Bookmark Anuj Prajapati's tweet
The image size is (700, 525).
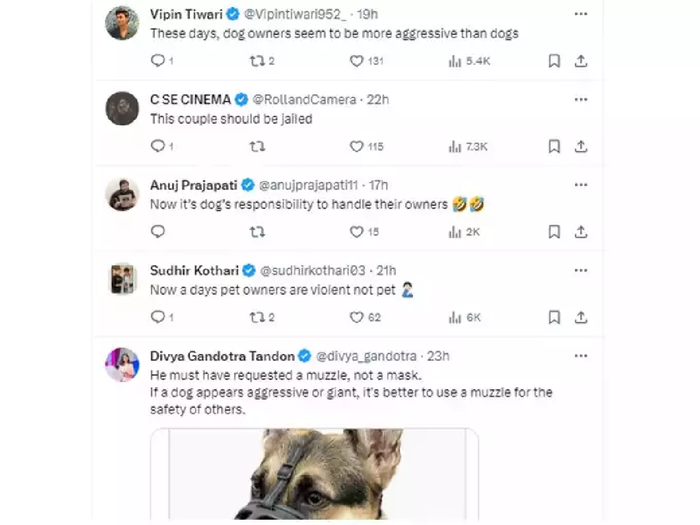(554, 232)
